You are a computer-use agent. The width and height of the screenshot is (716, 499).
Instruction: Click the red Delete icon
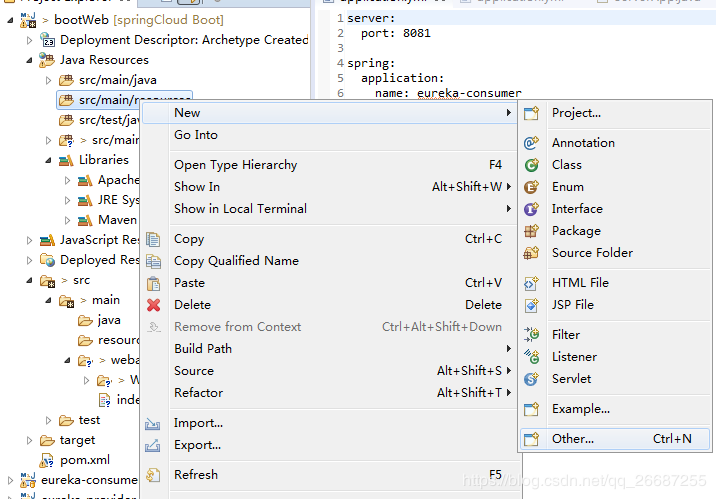[154, 305]
